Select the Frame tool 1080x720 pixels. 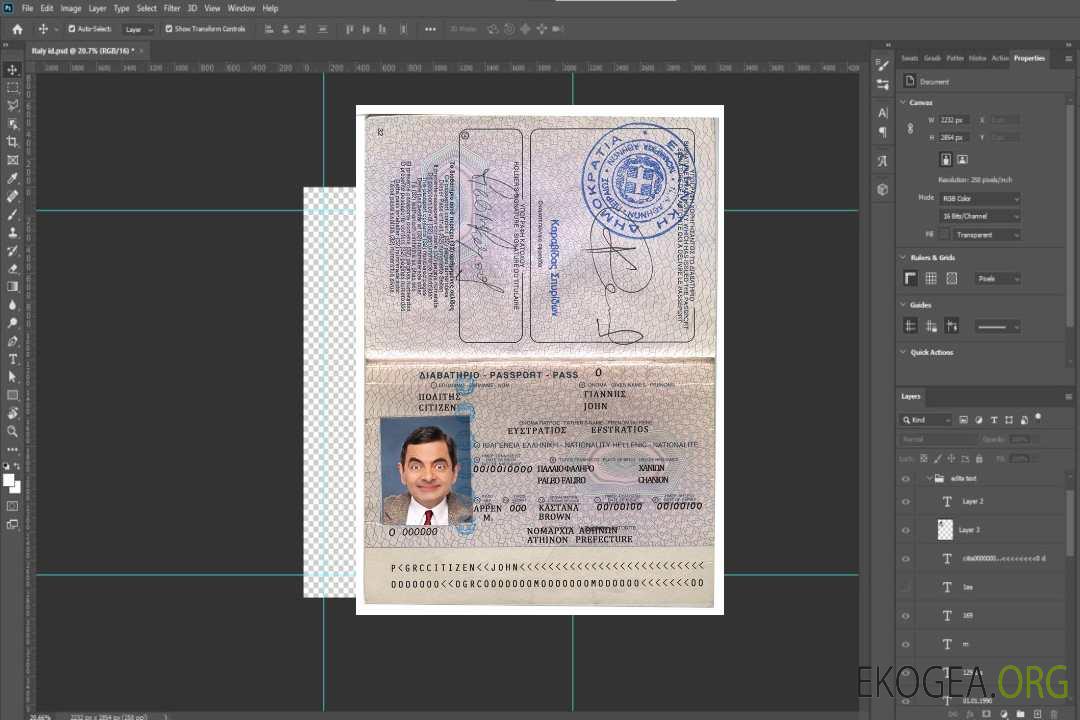[x=12, y=160]
